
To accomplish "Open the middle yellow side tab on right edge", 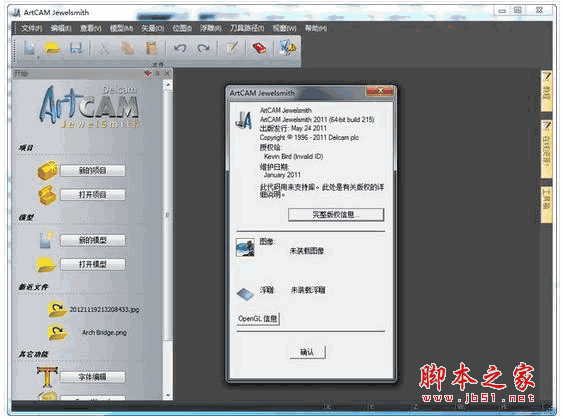I will point(546,149).
